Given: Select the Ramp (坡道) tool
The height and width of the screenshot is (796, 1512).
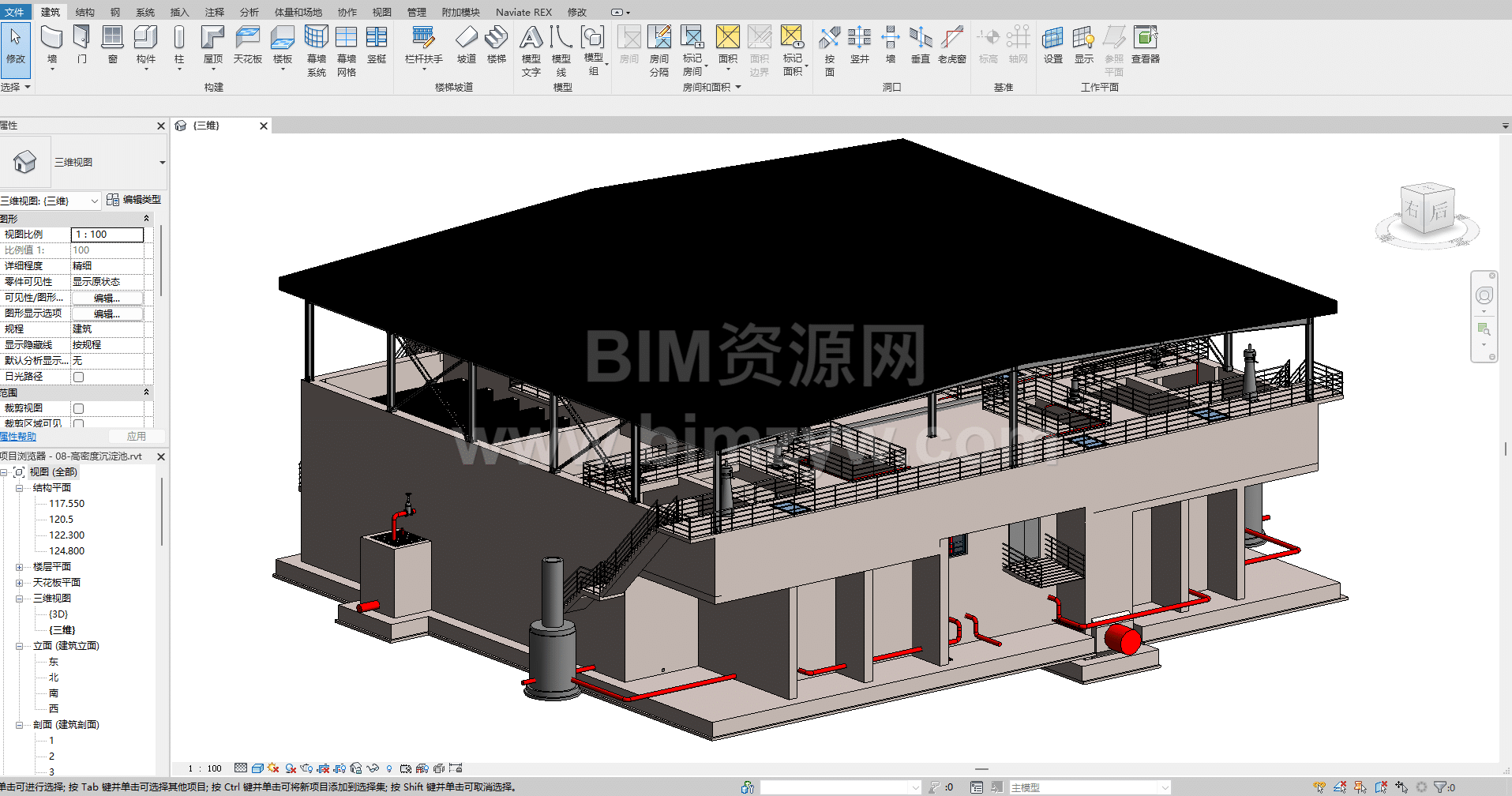Looking at the screenshot, I should 467,45.
